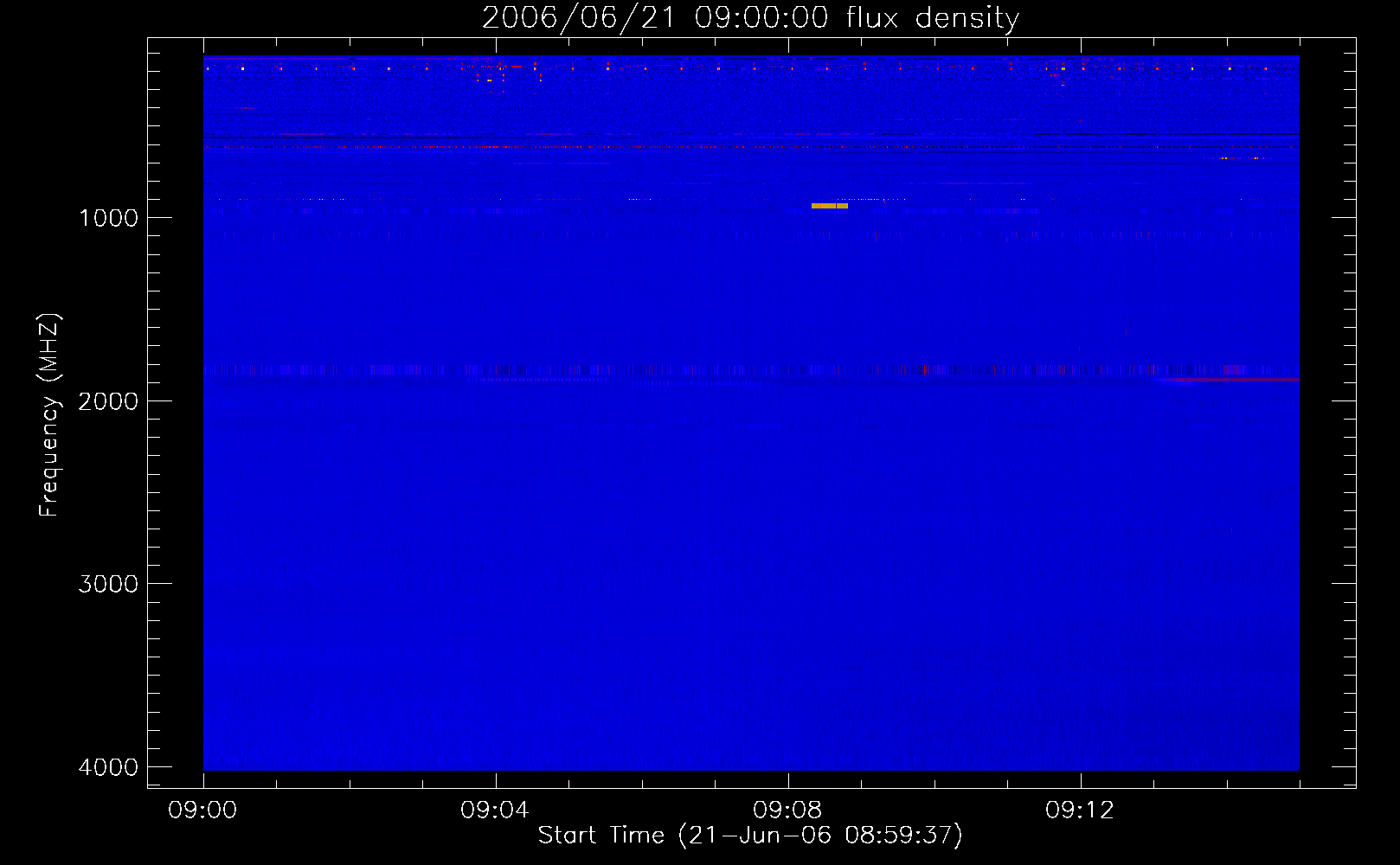Click the '2000' frequency tick label
The height and width of the screenshot is (865, 1400).
[108, 401]
